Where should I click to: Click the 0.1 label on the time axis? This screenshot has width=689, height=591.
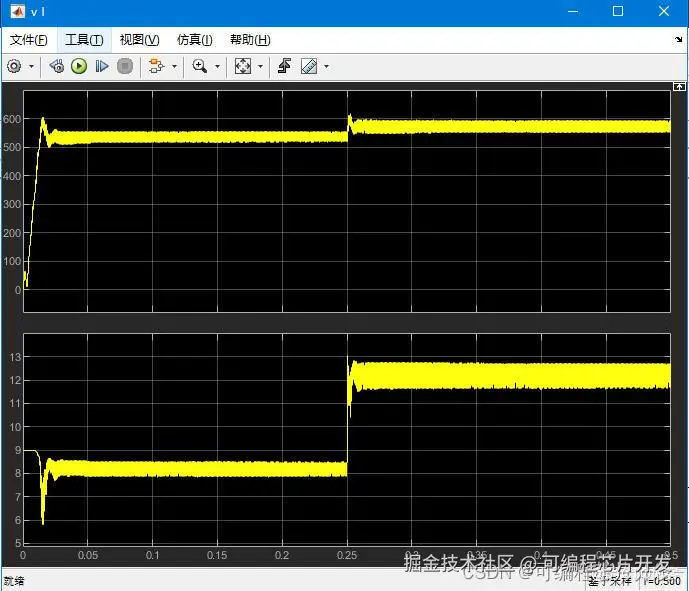coord(152,555)
